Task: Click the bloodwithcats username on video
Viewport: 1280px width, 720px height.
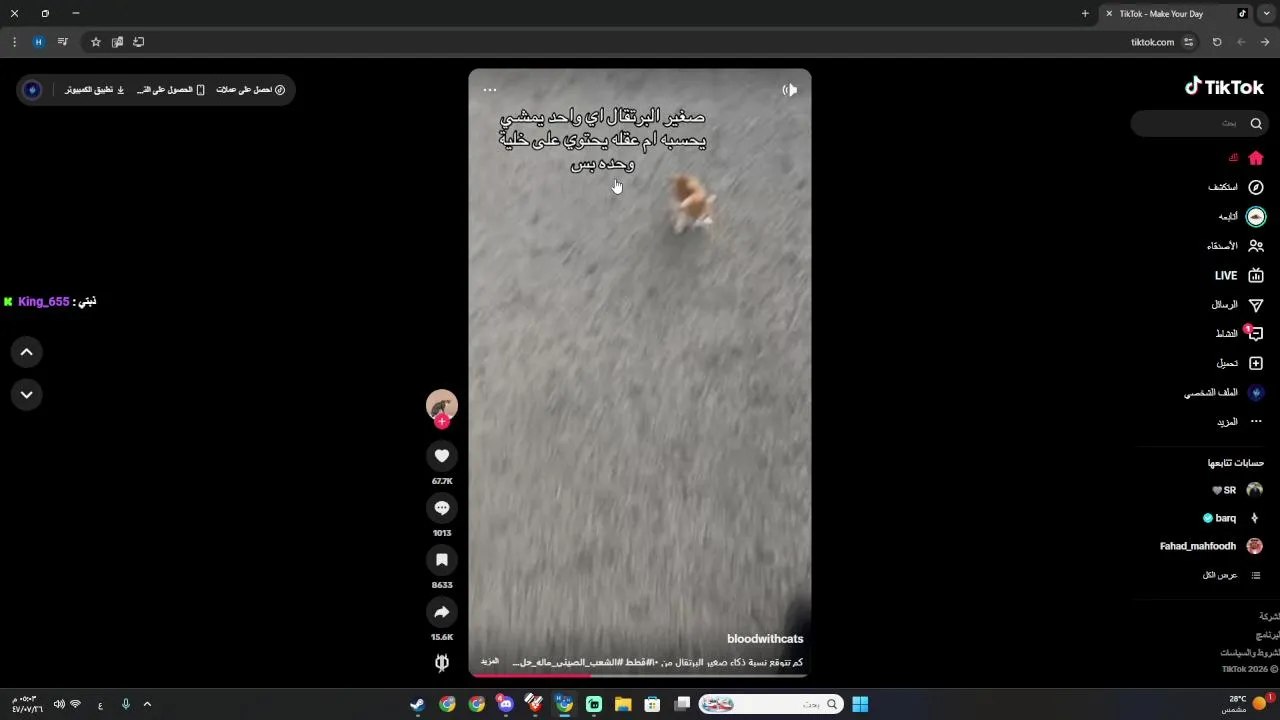Action: tap(765, 639)
